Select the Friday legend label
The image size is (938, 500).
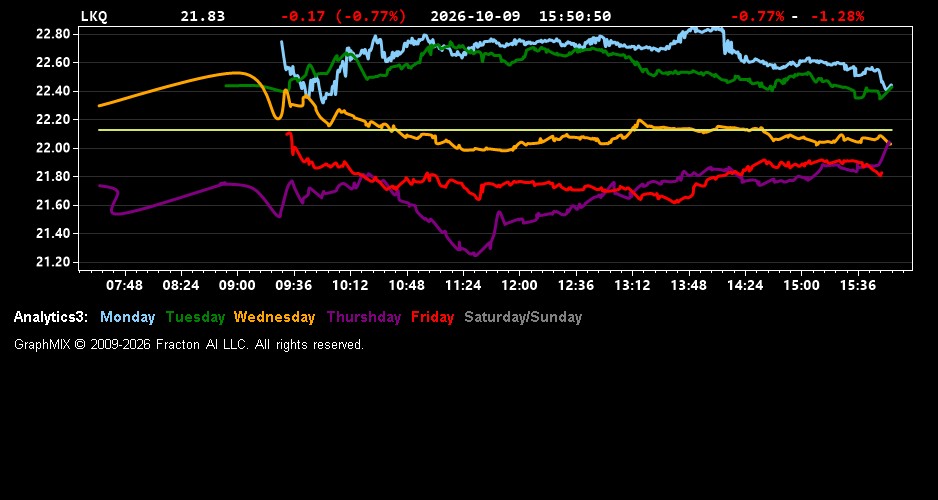(x=433, y=318)
